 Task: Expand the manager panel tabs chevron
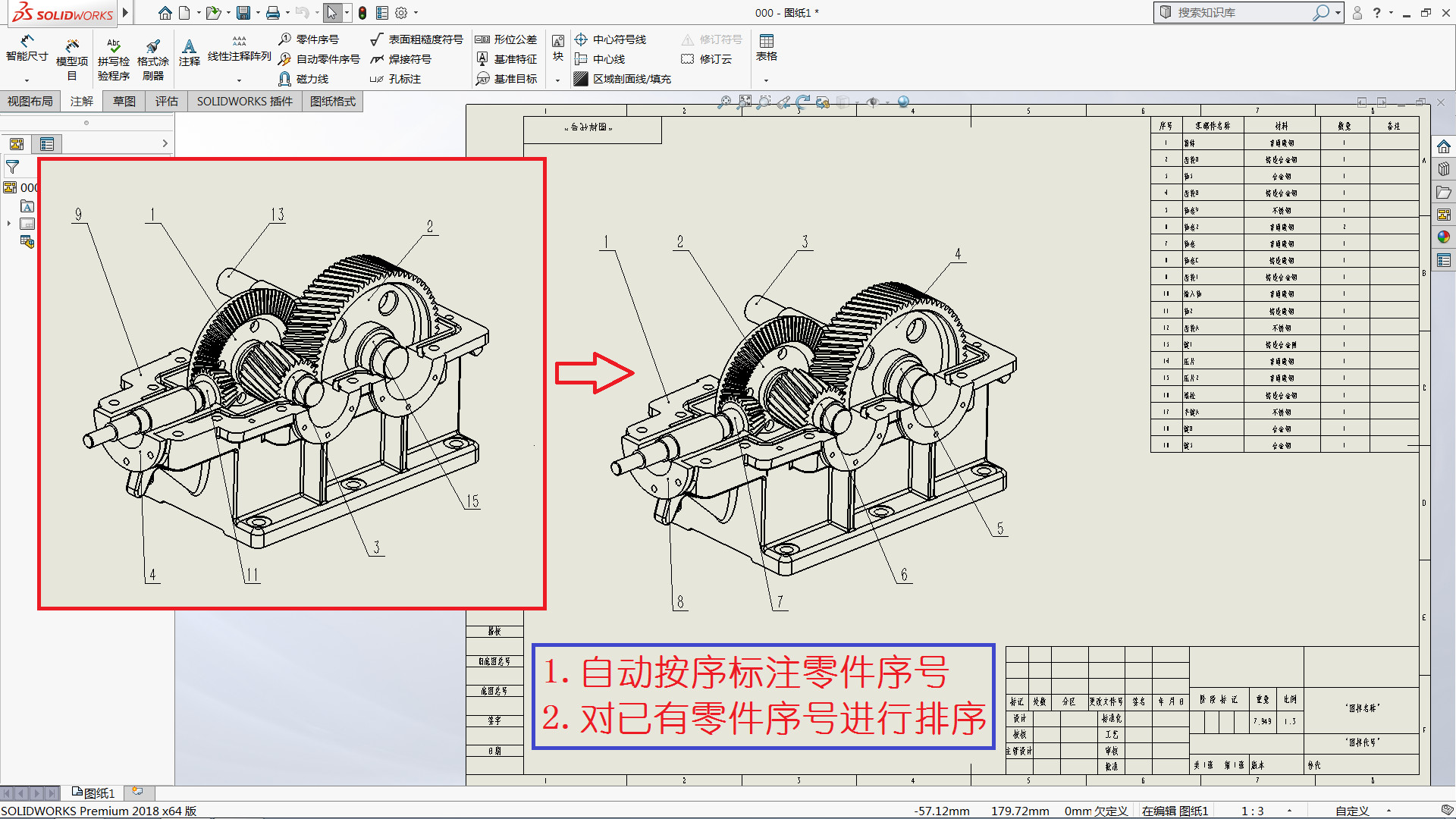click(x=165, y=143)
